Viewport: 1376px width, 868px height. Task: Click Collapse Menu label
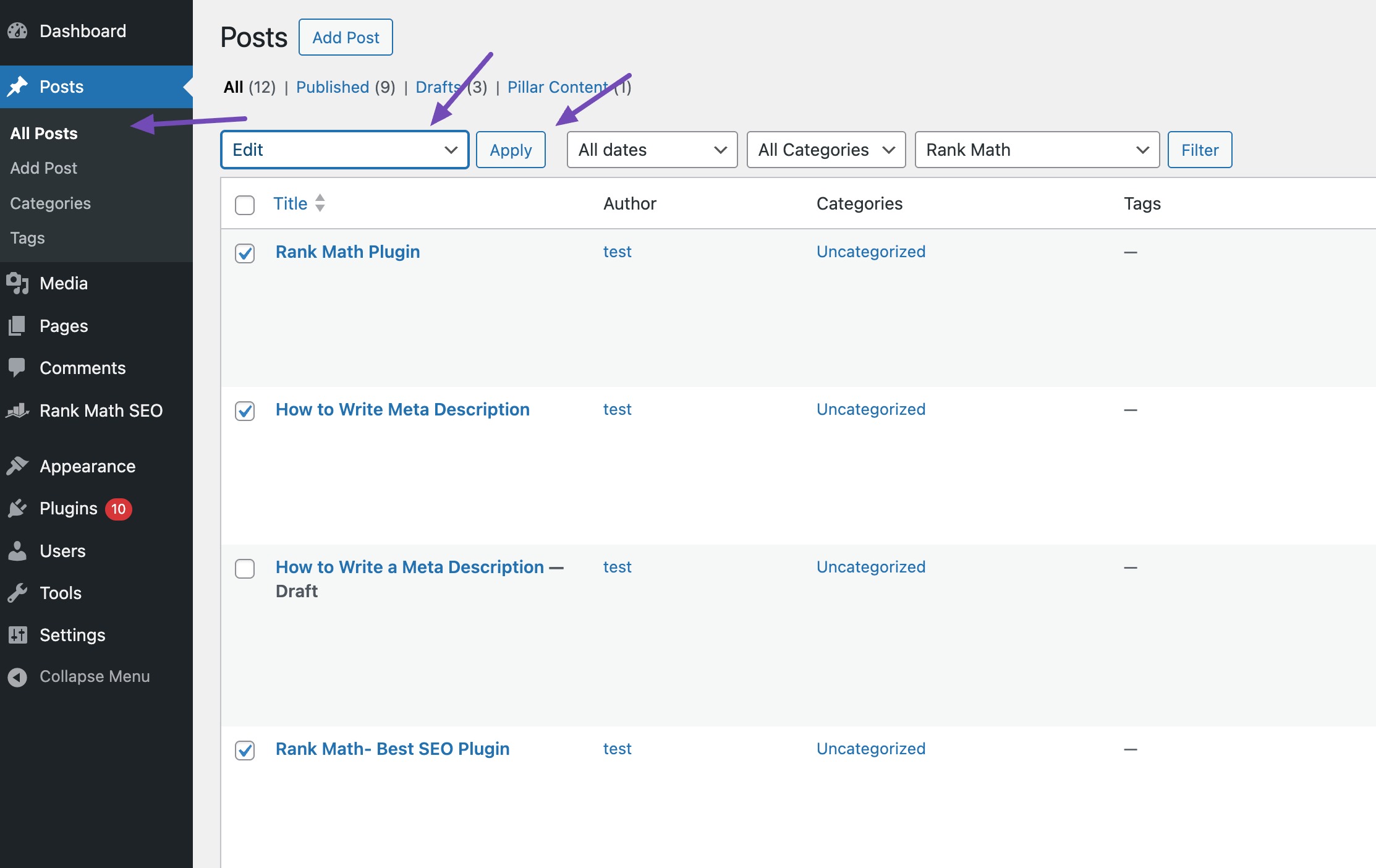click(x=95, y=676)
